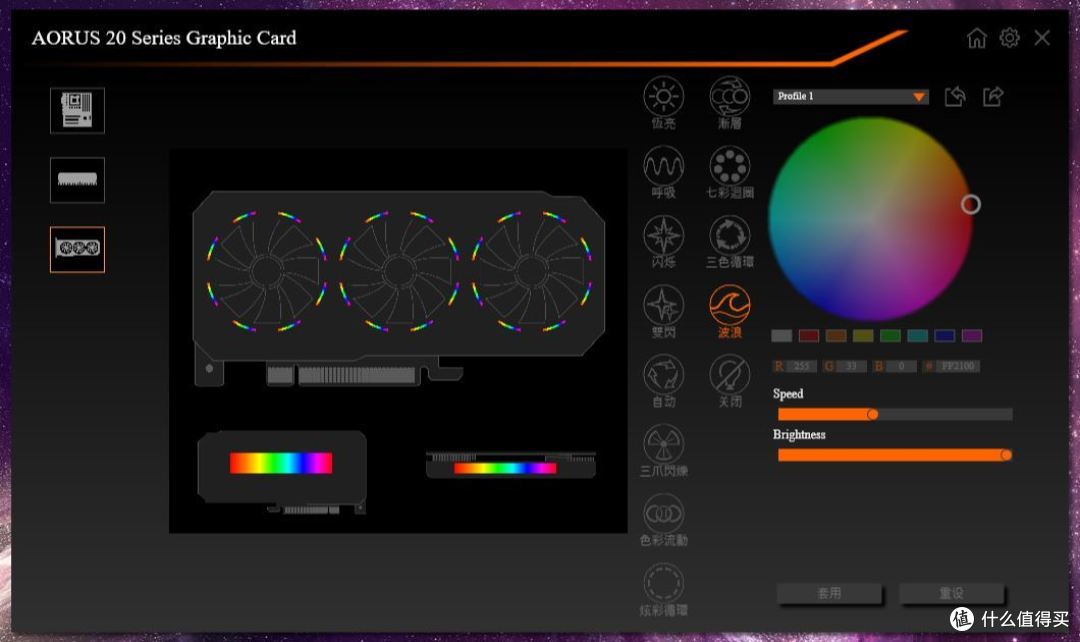This screenshot has width=1080, height=642.
Task: Switch to the motherboard device tab
Action: click(77, 110)
